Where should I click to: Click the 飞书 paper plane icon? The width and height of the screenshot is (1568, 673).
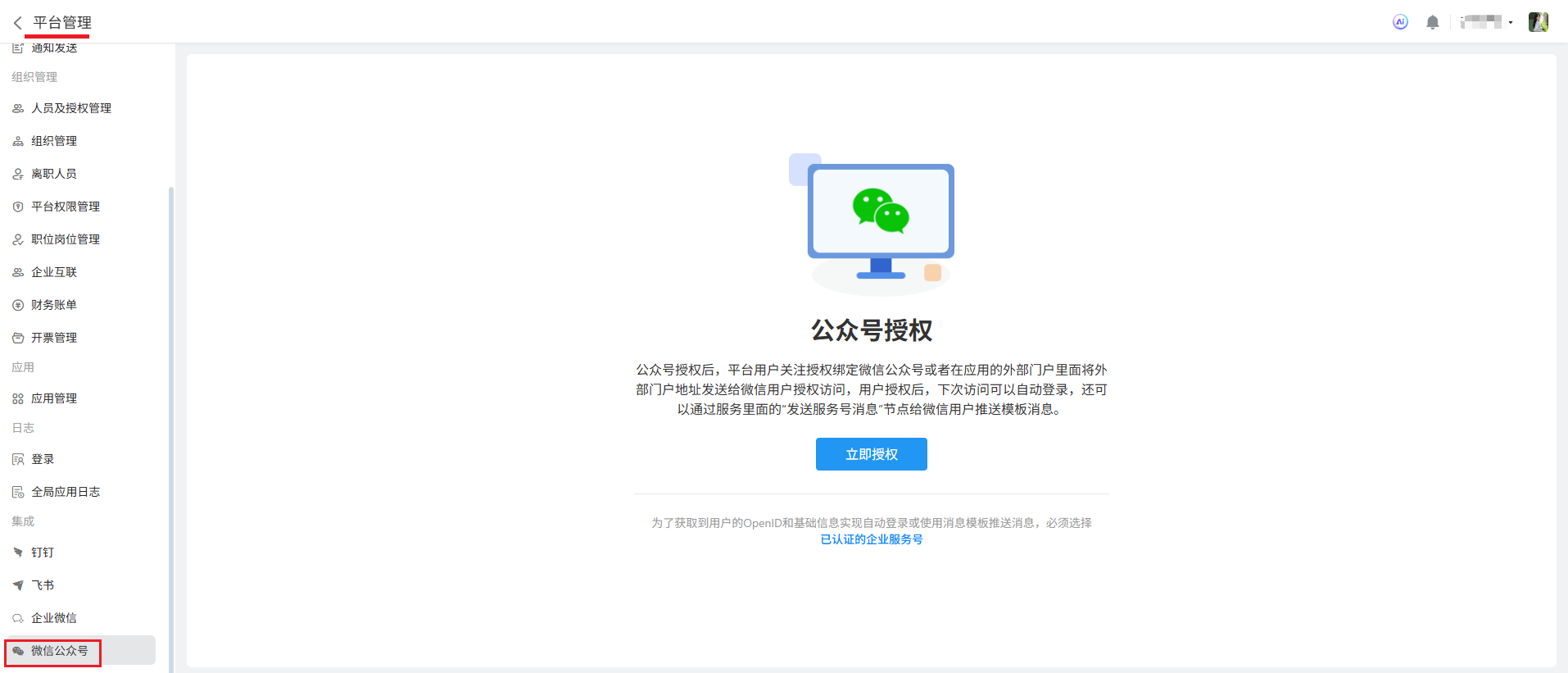[18, 585]
